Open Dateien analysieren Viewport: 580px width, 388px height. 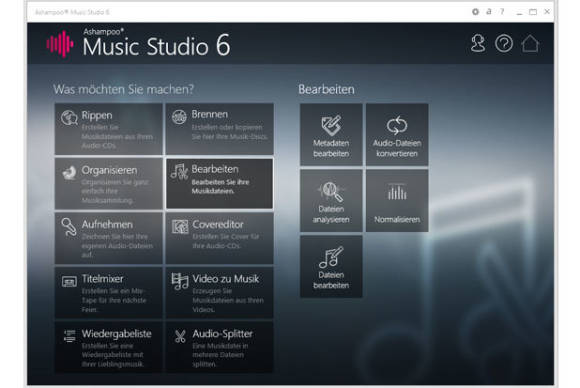coord(331,201)
